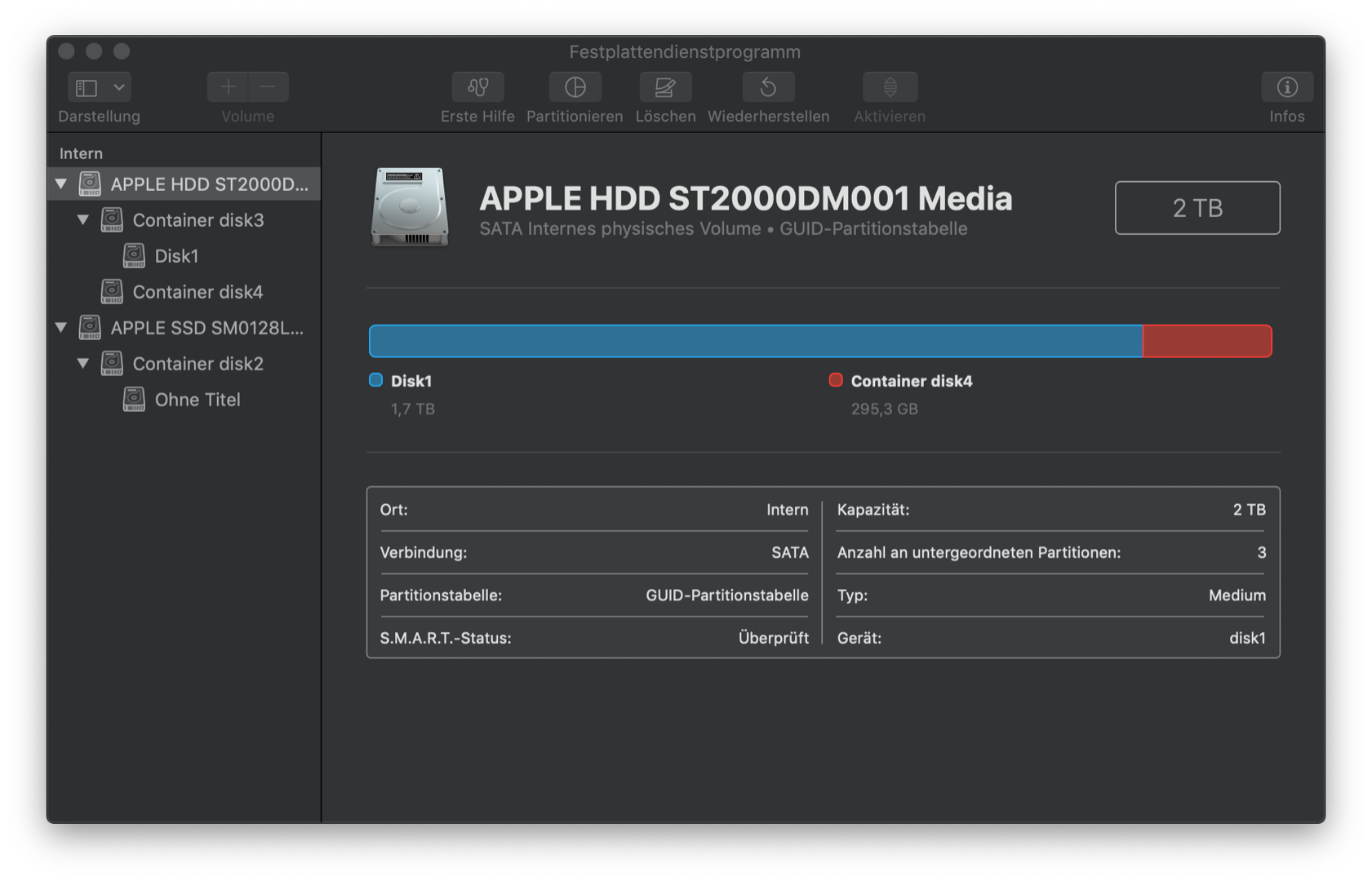1372x881 pixels.
Task: Open the Infos panel icon
Action: (1286, 87)
